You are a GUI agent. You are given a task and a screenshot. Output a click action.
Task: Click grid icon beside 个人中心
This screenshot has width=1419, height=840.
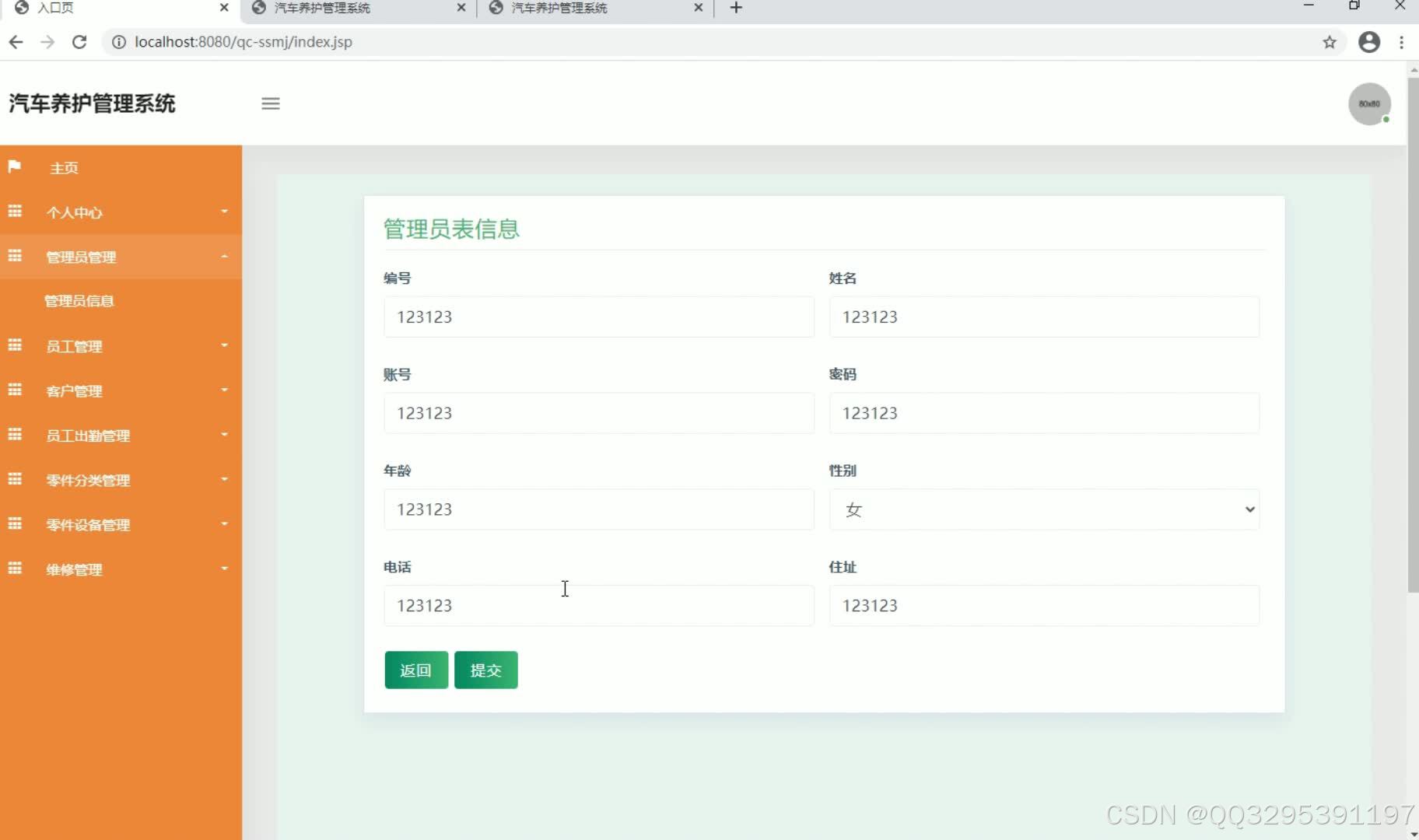15,212
